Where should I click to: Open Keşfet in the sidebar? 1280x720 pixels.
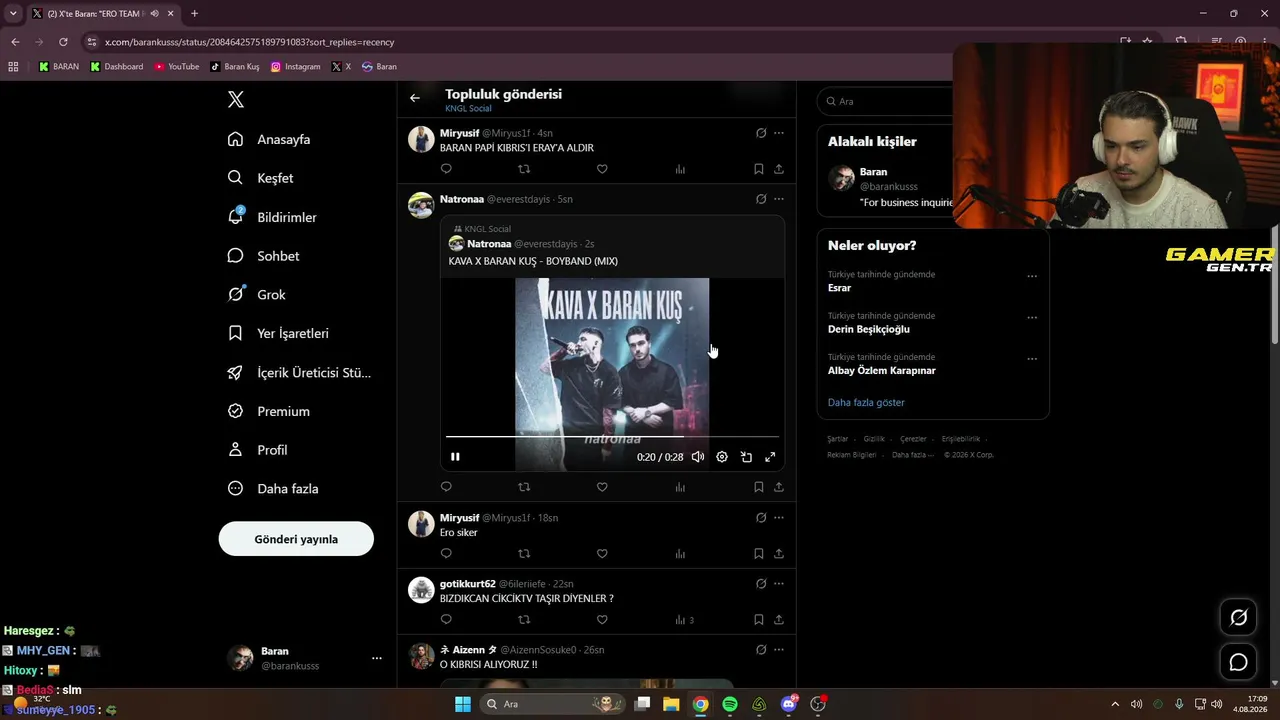coord(260,178)
